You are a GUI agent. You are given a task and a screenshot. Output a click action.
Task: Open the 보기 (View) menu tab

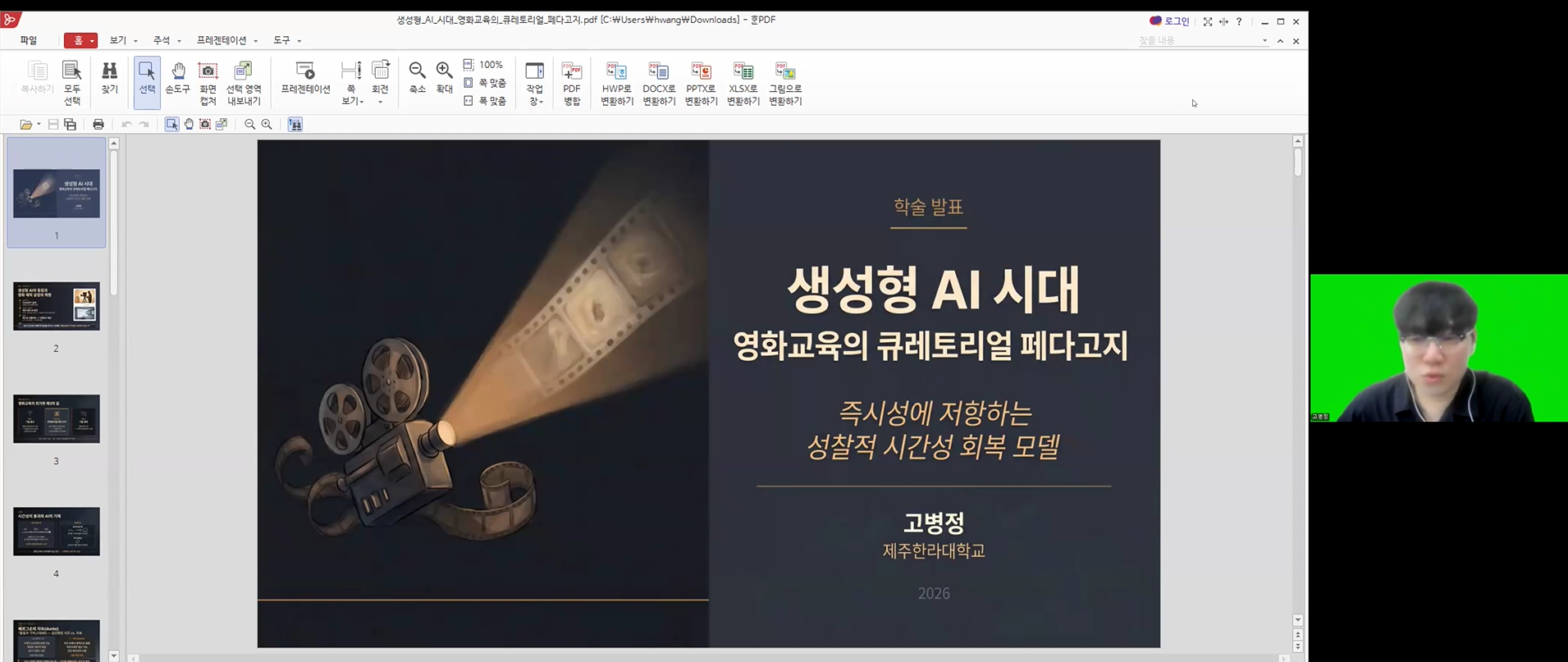click(x=118, y=40)
